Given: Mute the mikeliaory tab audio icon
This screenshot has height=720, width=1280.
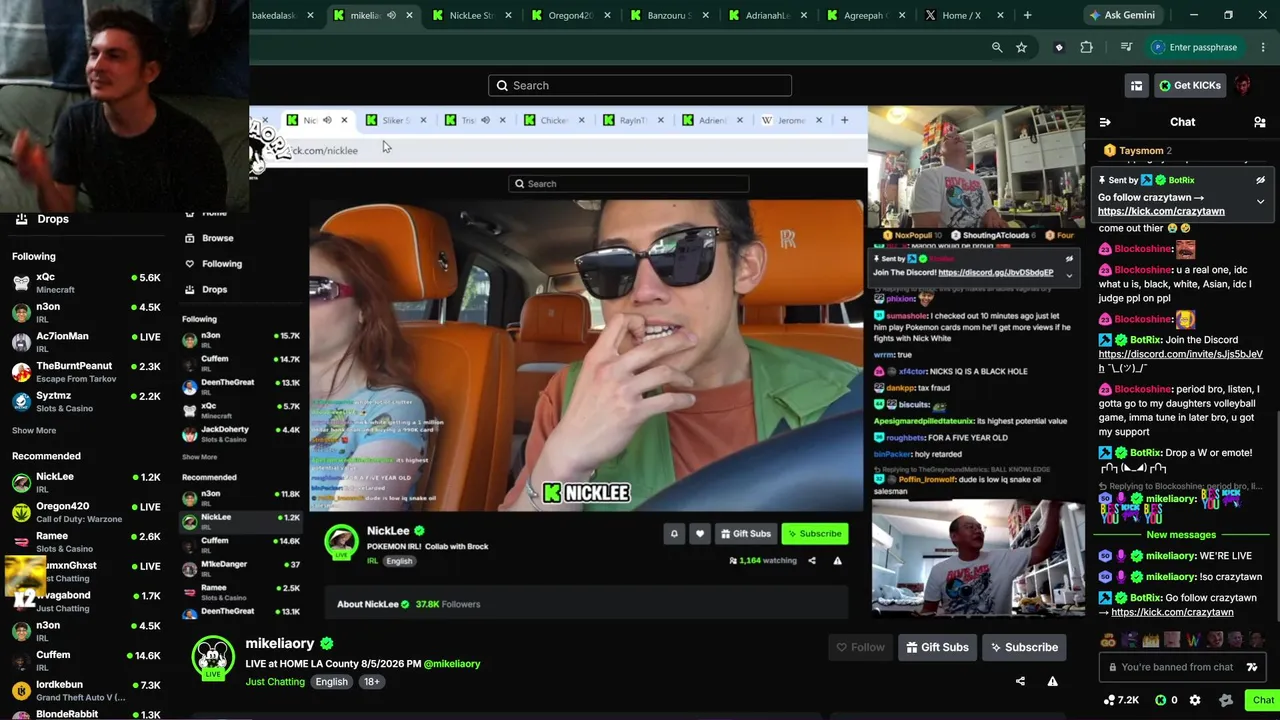Looking at the screenshot, I should (x=391, y=15).
